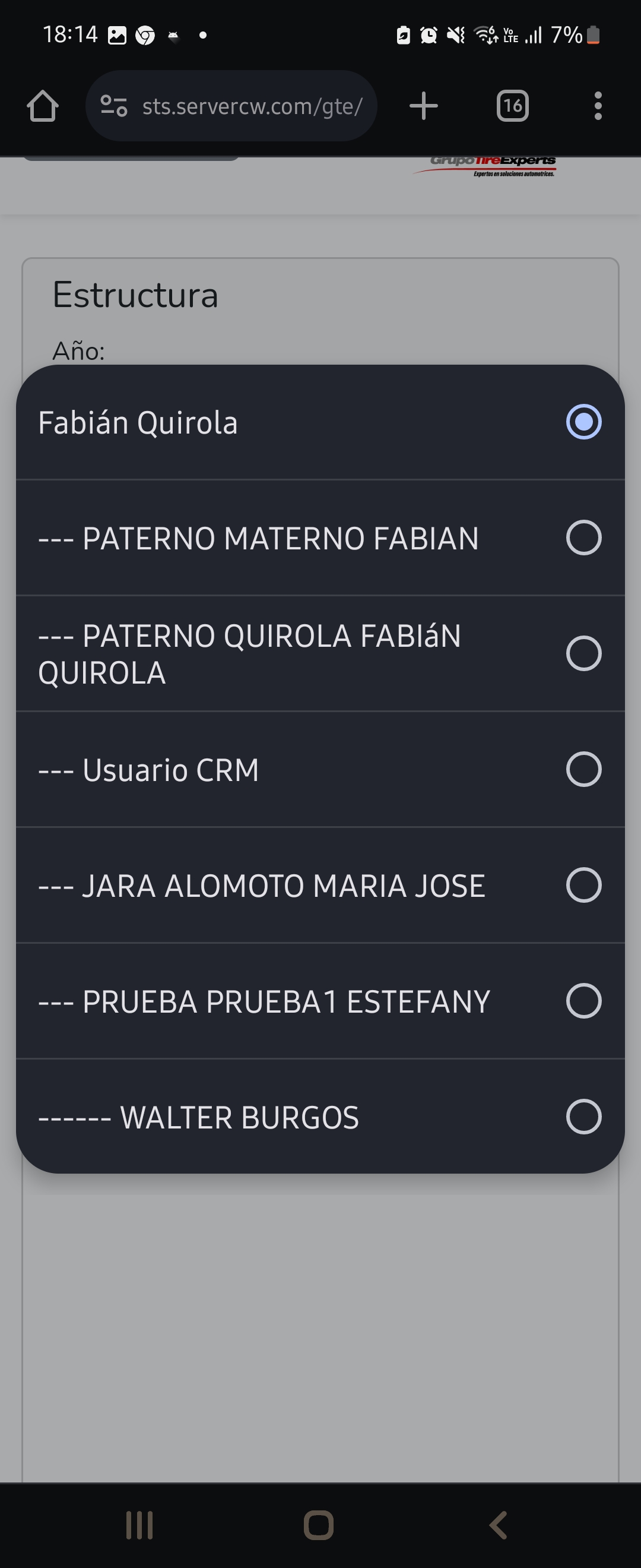Open the tab switcher showing 16 tabs
This screenshot has height=1568, width=641.
[512, 106]
